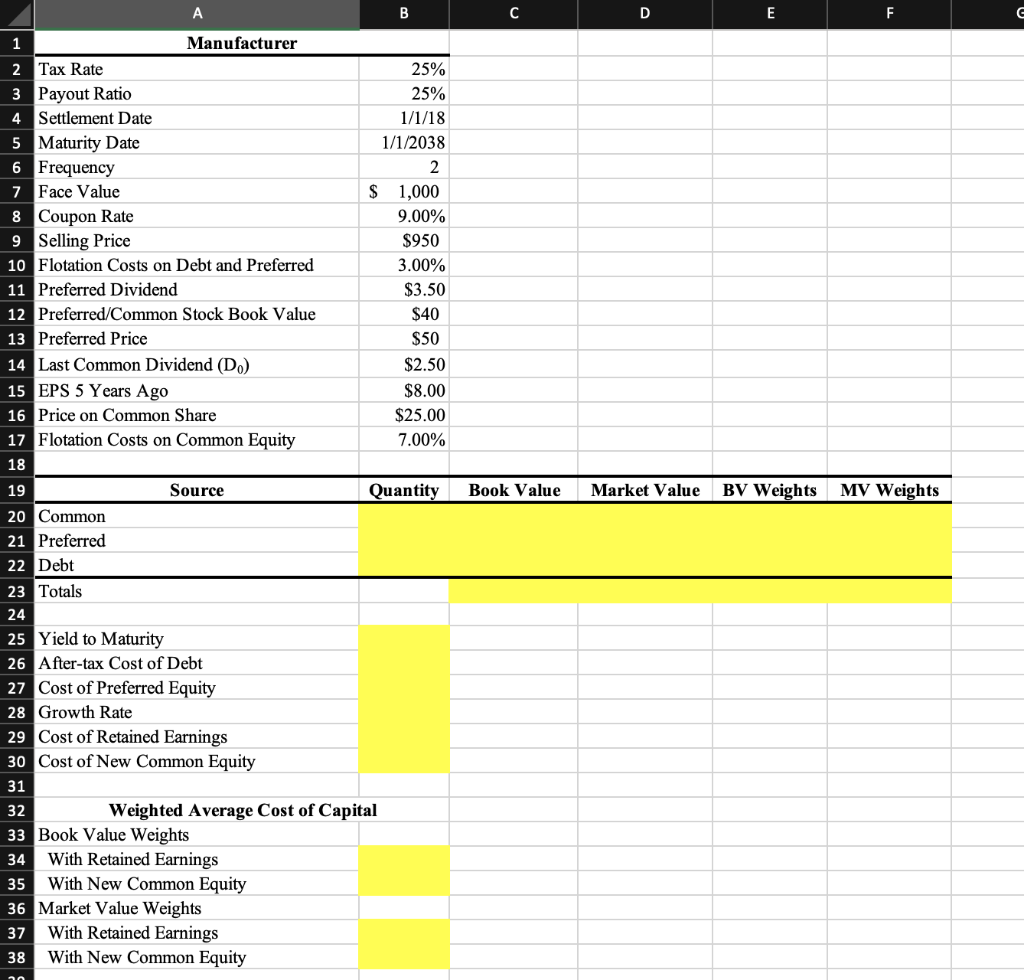Select the Face Value cell showing $1,000
The image size is (1024, 980).
403,191
